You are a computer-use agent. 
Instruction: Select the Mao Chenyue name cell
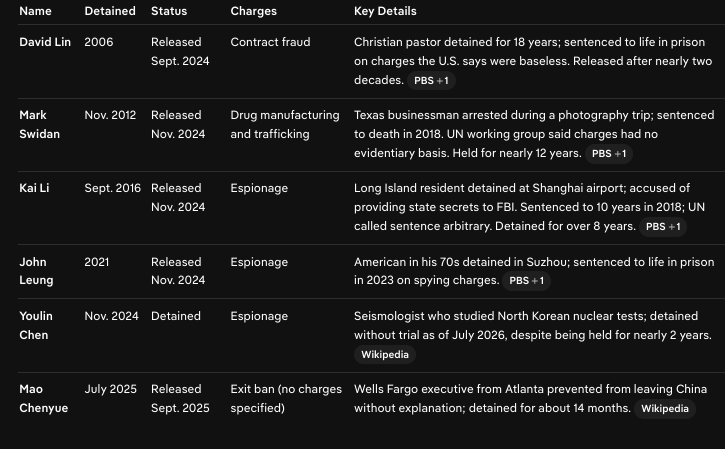tap(43, 399)
